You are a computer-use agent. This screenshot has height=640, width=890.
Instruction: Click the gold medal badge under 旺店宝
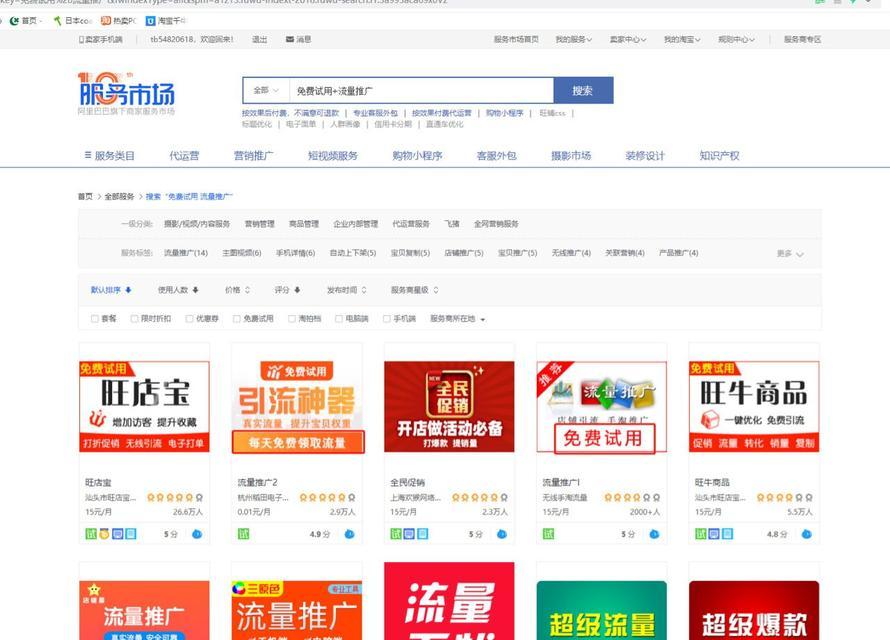point(104,534)
